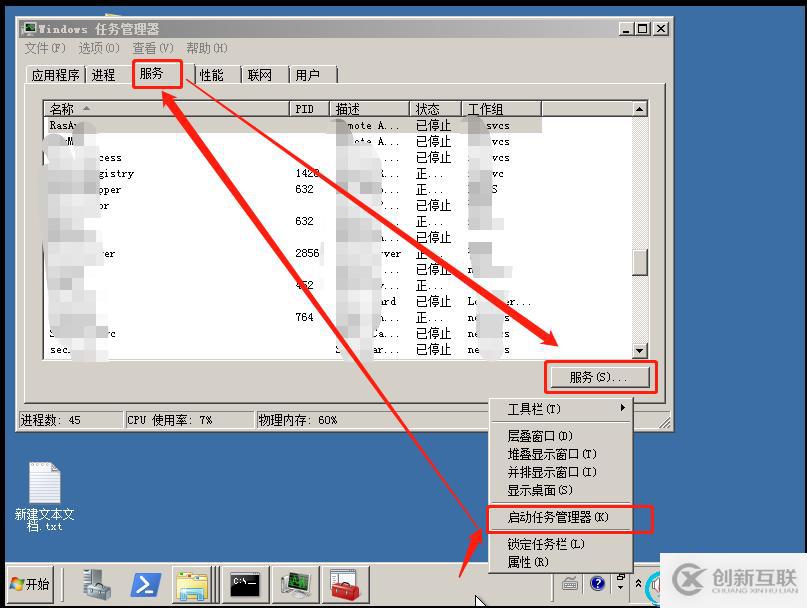Launch Windows PowerShell from the taskbar
Viewport: 807px width, 608px height.
tap(145, 585)
